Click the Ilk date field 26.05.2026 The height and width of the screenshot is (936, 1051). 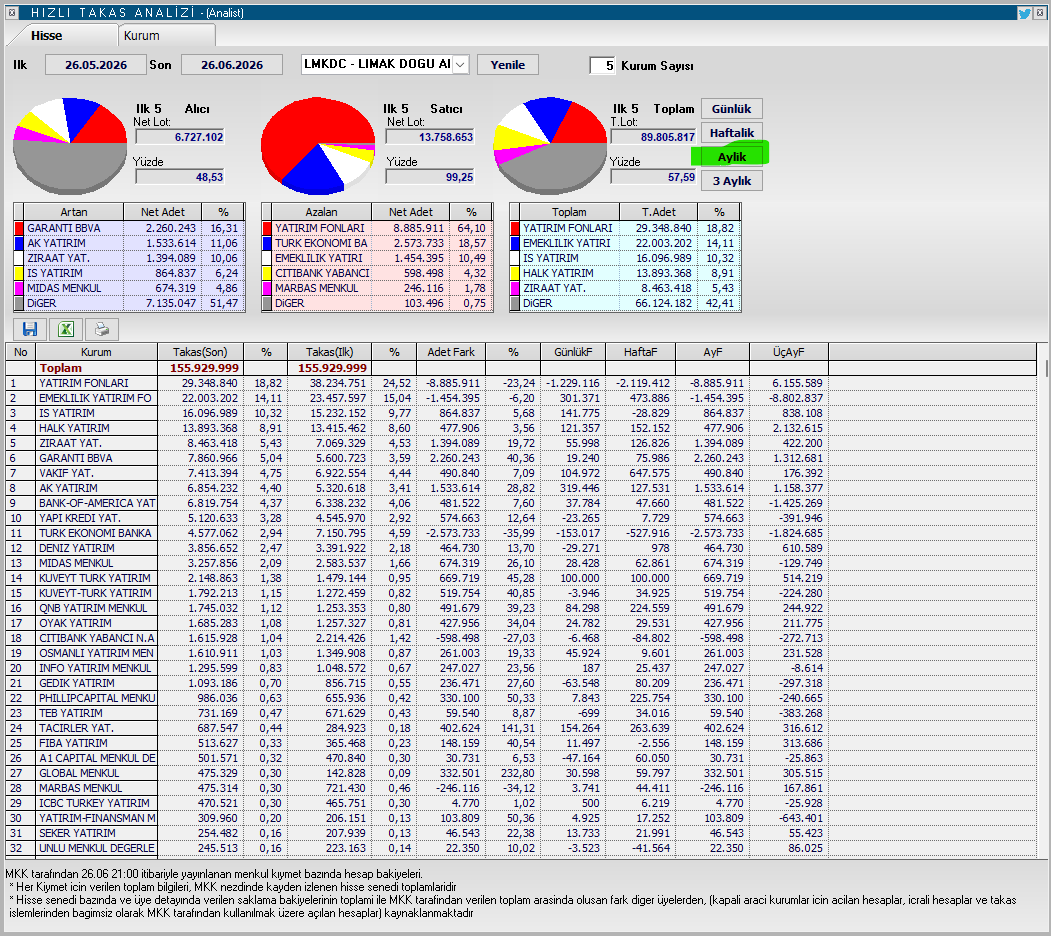coord(96,65)
